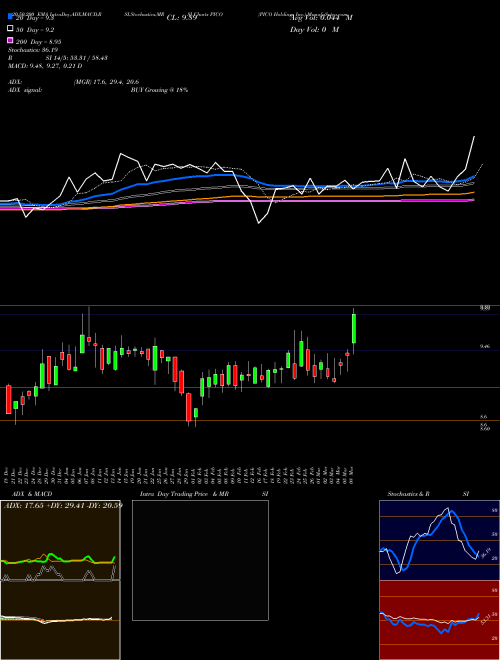The image size is (500, 660).
Task: Click the ADX '(MGR) 17.6, 29.4, 20.6' values
Action: 106,82
